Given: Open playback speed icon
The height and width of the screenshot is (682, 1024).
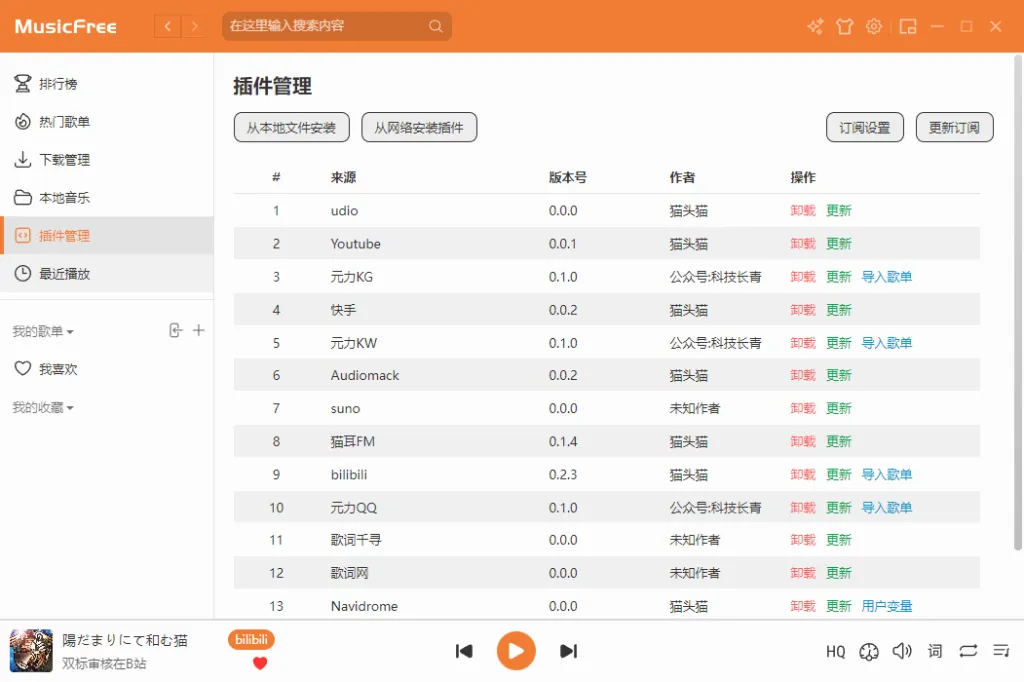Looking at the screenshot, I should click(869, 651).
